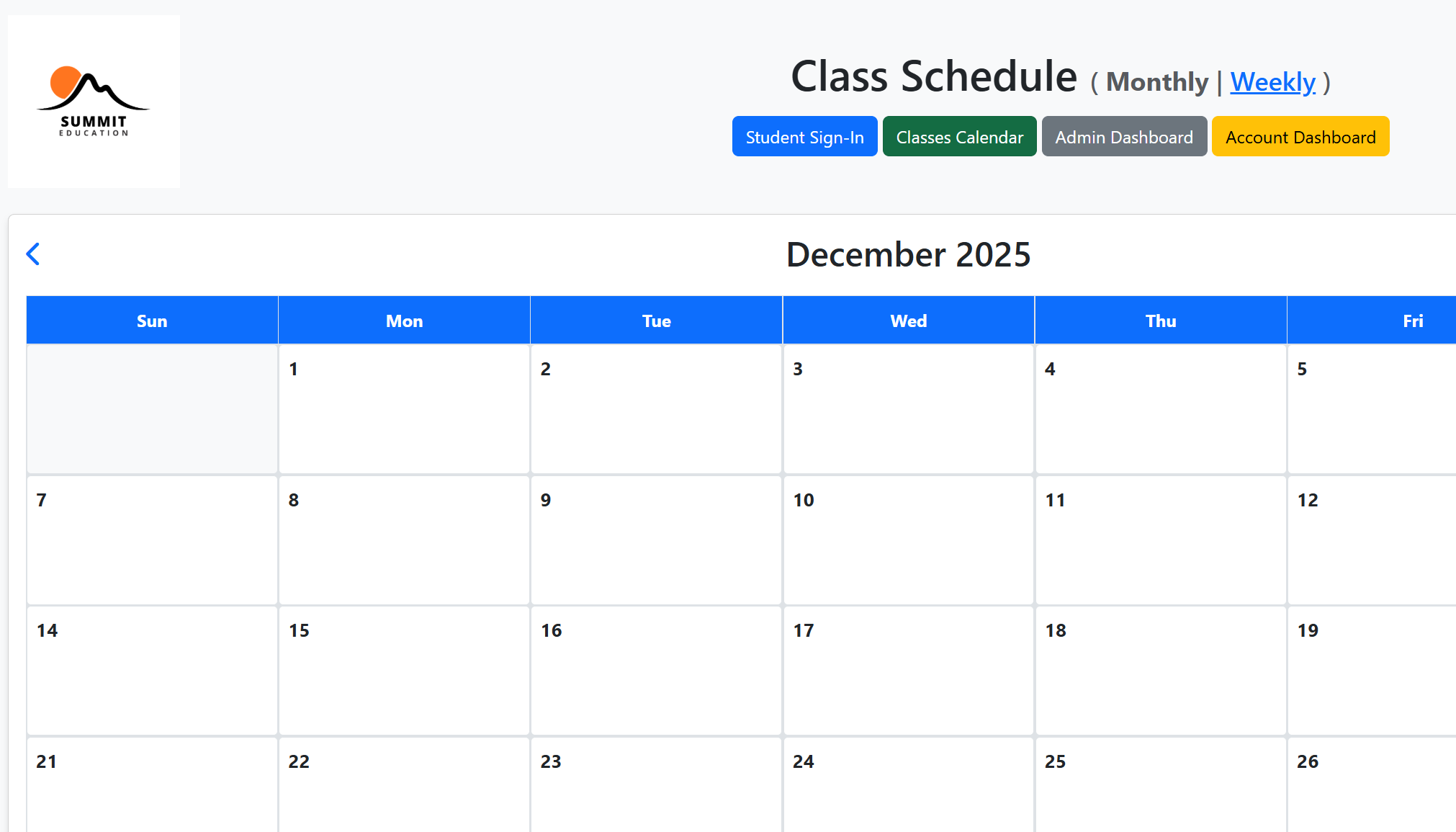Image resolution: width=1456 pixels, height=832 pixels.
Task: Click the December 17 calendar cell
Action: coord(908,670)
